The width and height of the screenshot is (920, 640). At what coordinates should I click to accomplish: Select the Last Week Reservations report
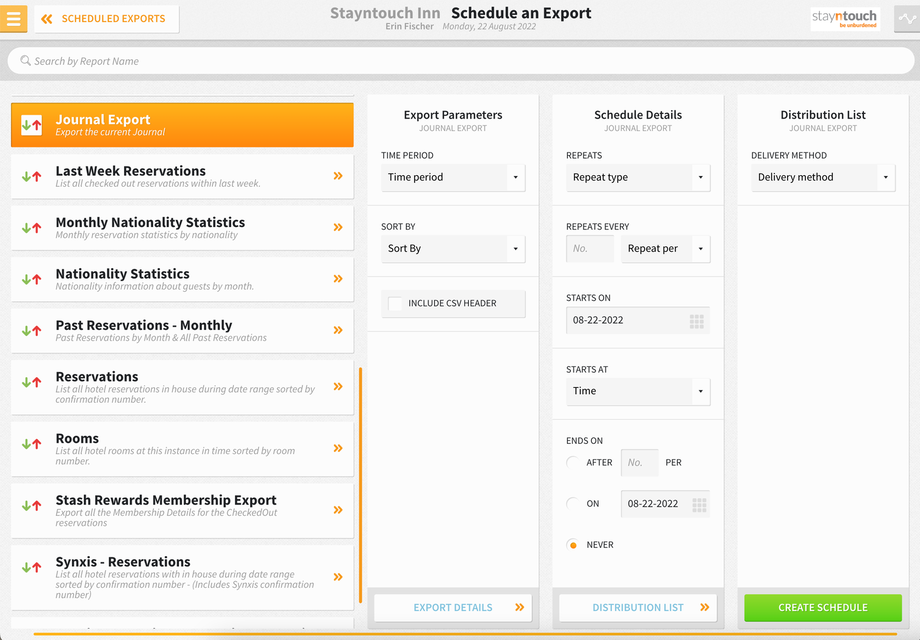pyautogui.click(x=182, y=176)
